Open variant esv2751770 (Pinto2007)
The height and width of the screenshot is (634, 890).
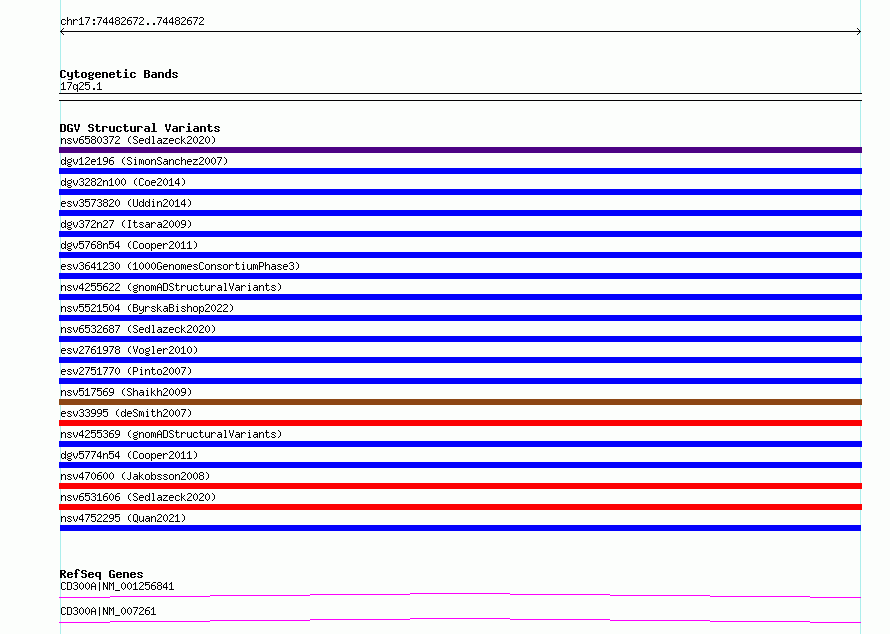click(x=126, y=371)
